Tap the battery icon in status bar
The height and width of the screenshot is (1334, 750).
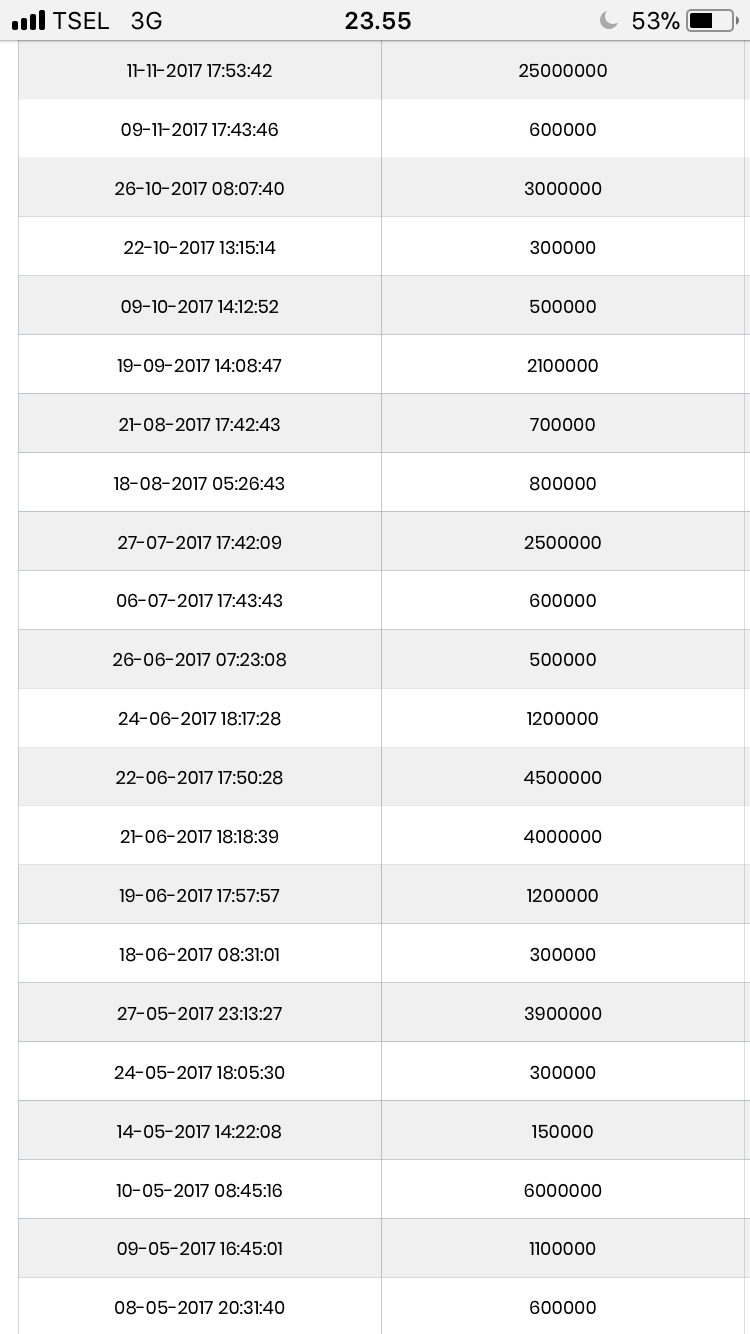pyautogui.click(x=711, y=21)
